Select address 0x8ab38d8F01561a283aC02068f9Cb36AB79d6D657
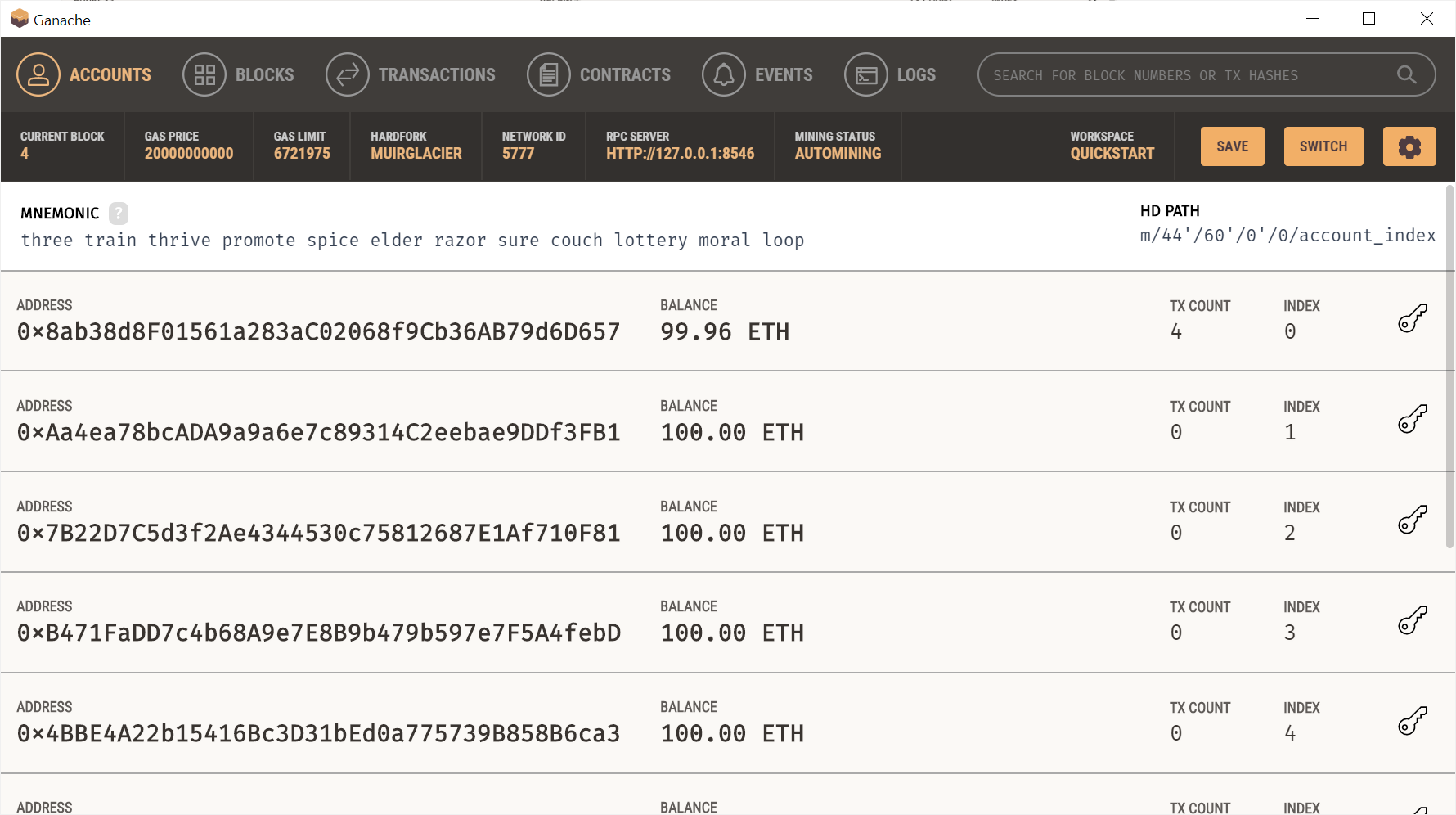Image resolution: width=1456 pixels, height=815 pixels. click(x=318, y=331)
